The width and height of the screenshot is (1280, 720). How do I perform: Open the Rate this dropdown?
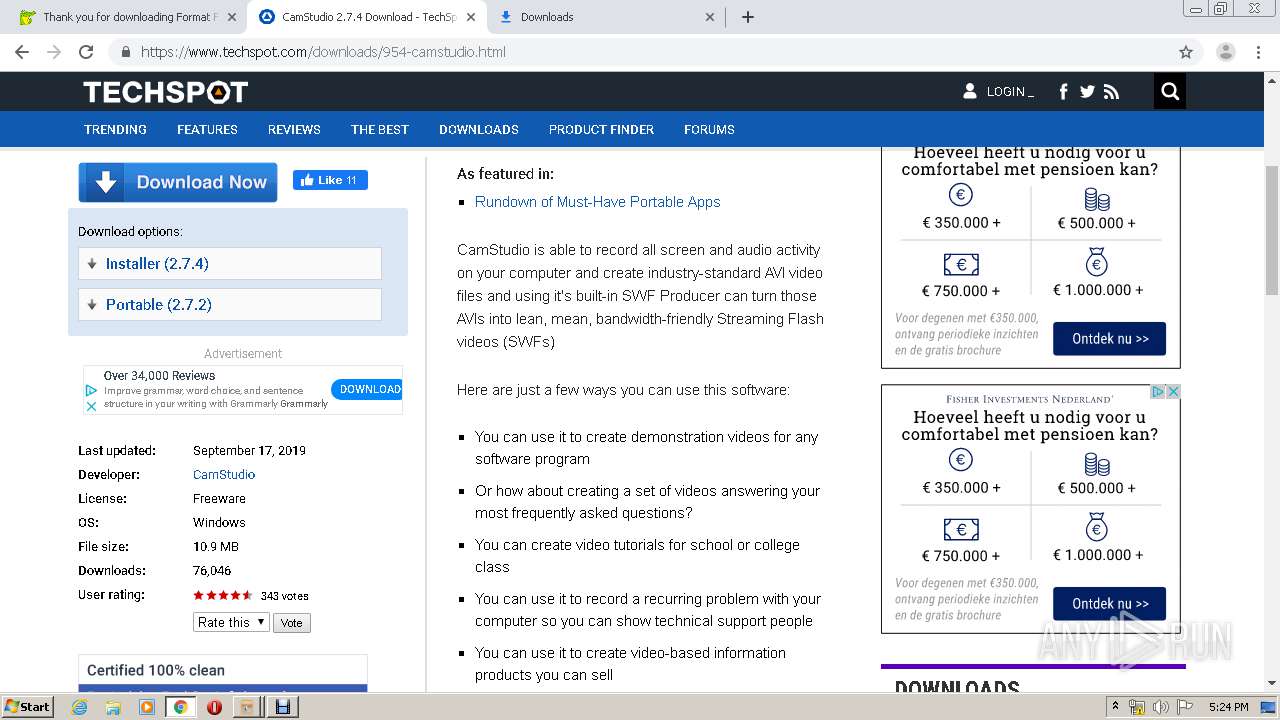click(231, 622)
